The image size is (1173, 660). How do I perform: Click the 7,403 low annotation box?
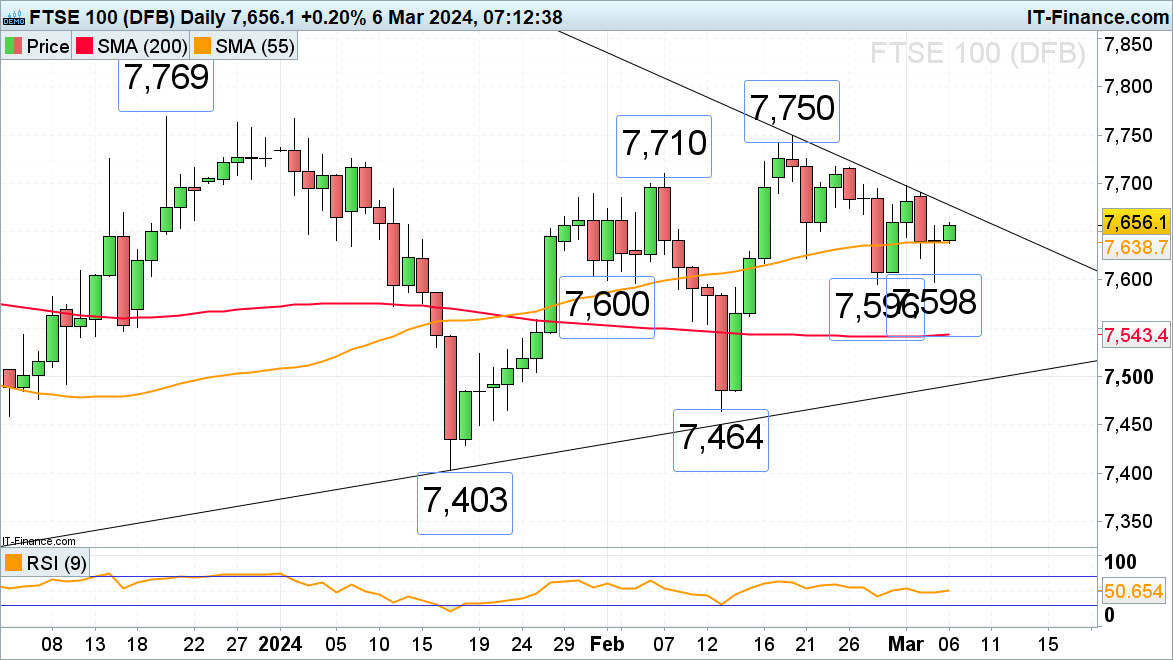tap(465, 502)
